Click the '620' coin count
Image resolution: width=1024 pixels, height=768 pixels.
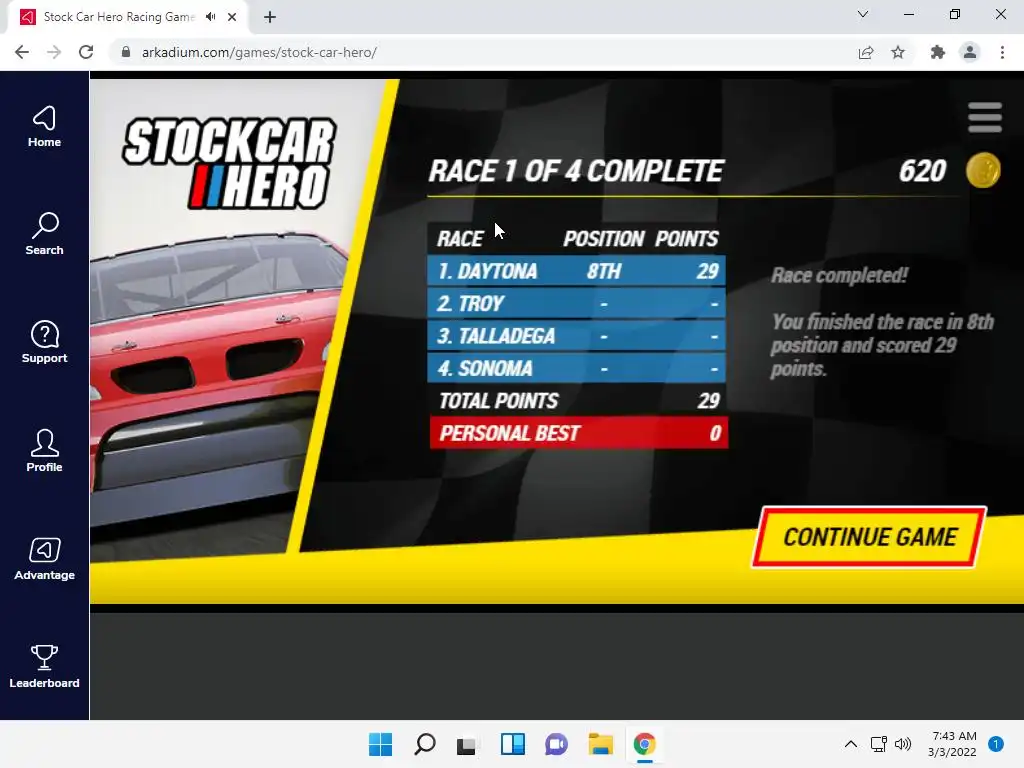(922, 171)
